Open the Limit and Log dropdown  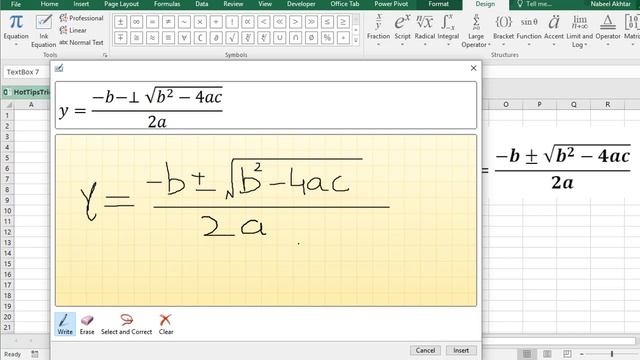click(579, 31)
